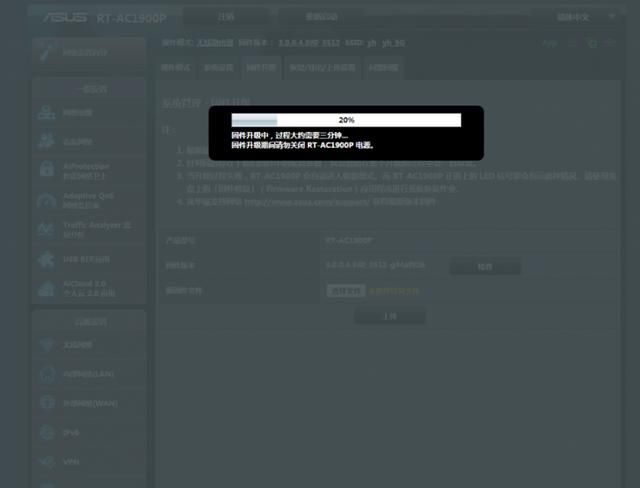Image resolution: width=640 pixels, height=488 pixels.
Task: Click the 20% firmware upgrade progress bar
Action: point(346,120)
